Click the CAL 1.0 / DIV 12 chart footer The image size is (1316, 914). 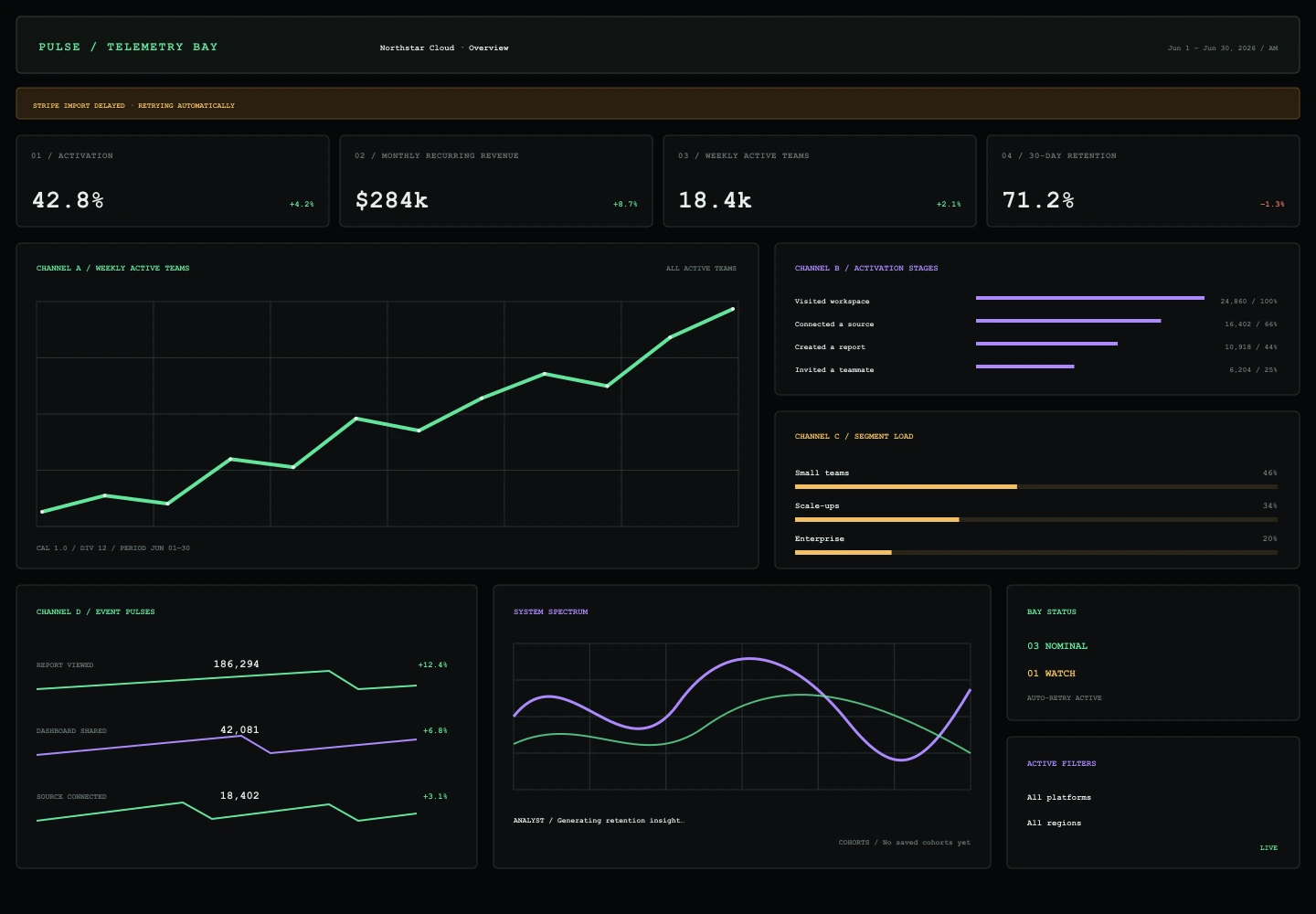[113, 547]
